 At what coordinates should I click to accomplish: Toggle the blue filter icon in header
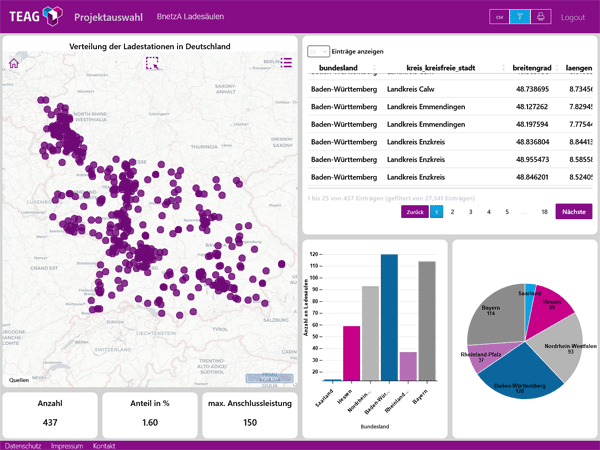coord(520,17)
